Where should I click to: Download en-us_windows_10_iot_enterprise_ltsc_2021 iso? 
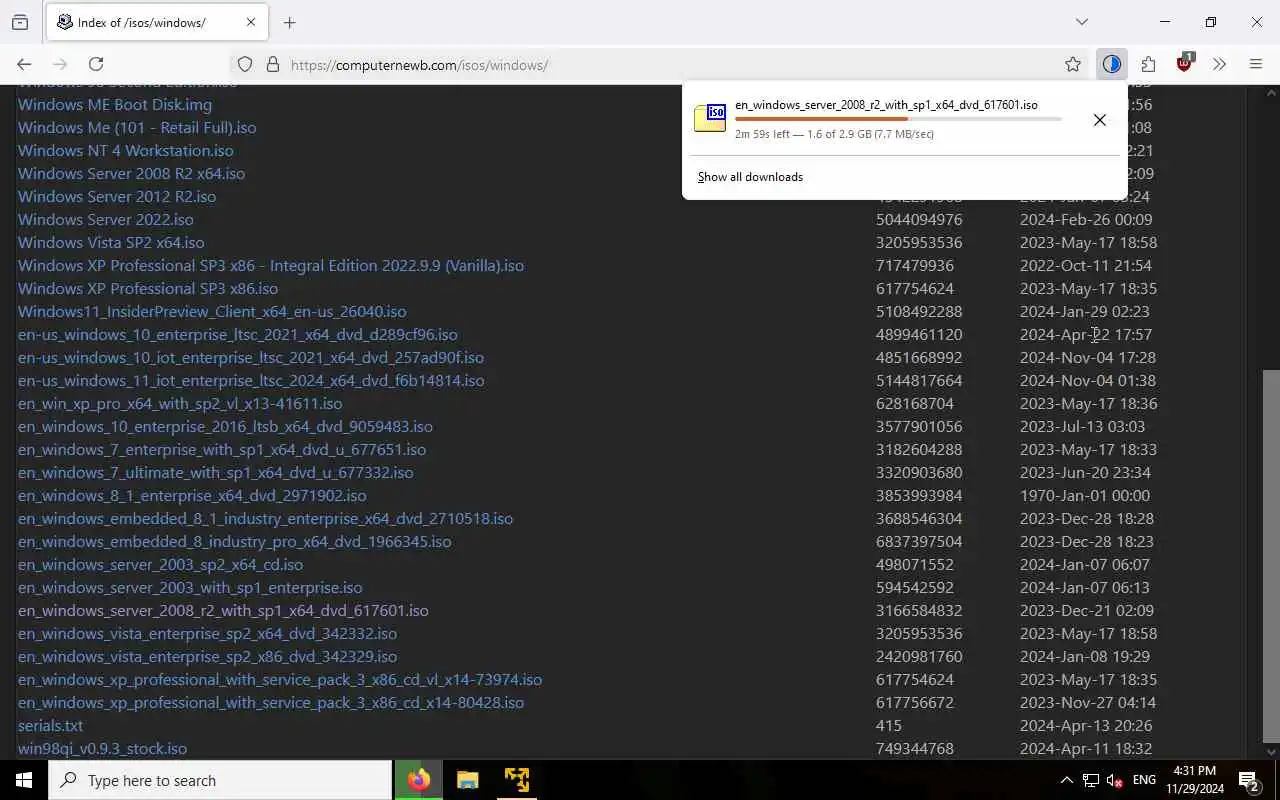pyautogui.click(x=251, y=357)
